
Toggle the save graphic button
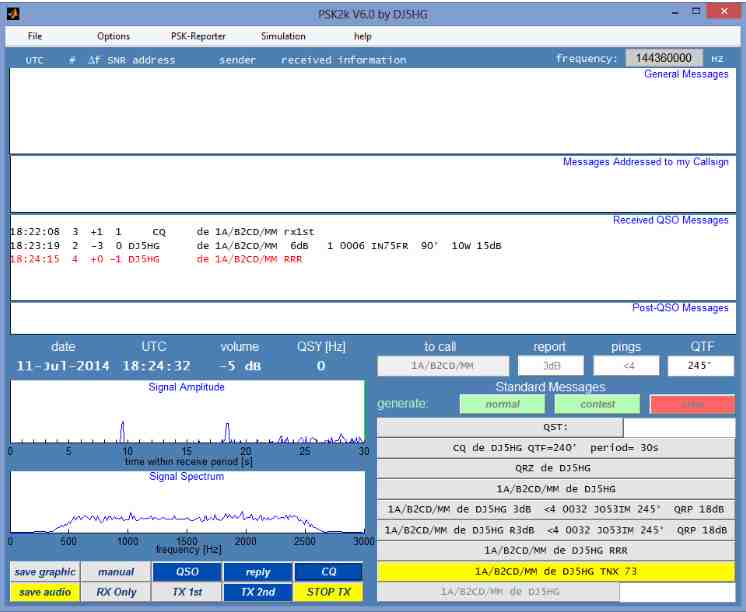click(45, 572)
